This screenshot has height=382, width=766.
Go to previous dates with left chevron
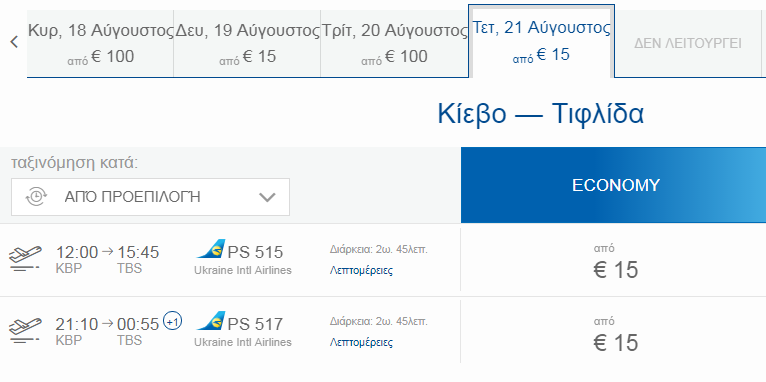14,42
